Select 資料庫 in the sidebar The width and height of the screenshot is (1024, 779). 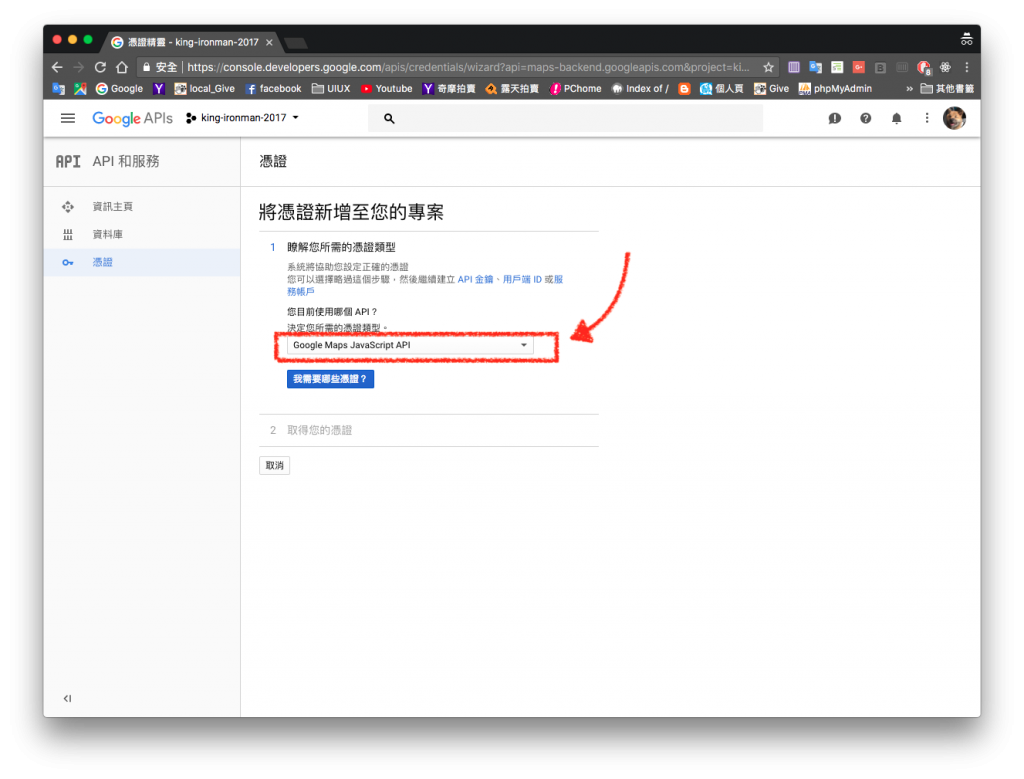click(x=142, y=234)
